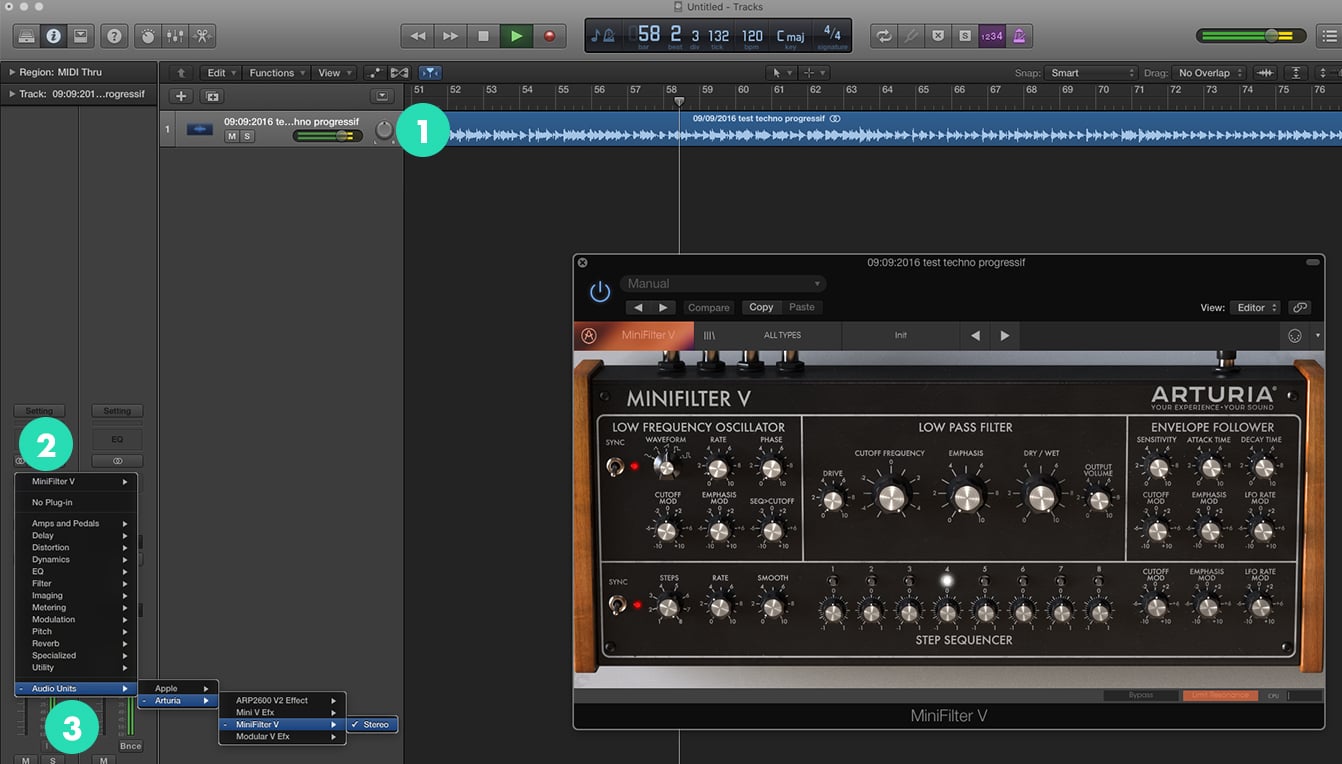Open the marquee secondary tool menu
This screenshot has width=1342, height=764.
814,73
